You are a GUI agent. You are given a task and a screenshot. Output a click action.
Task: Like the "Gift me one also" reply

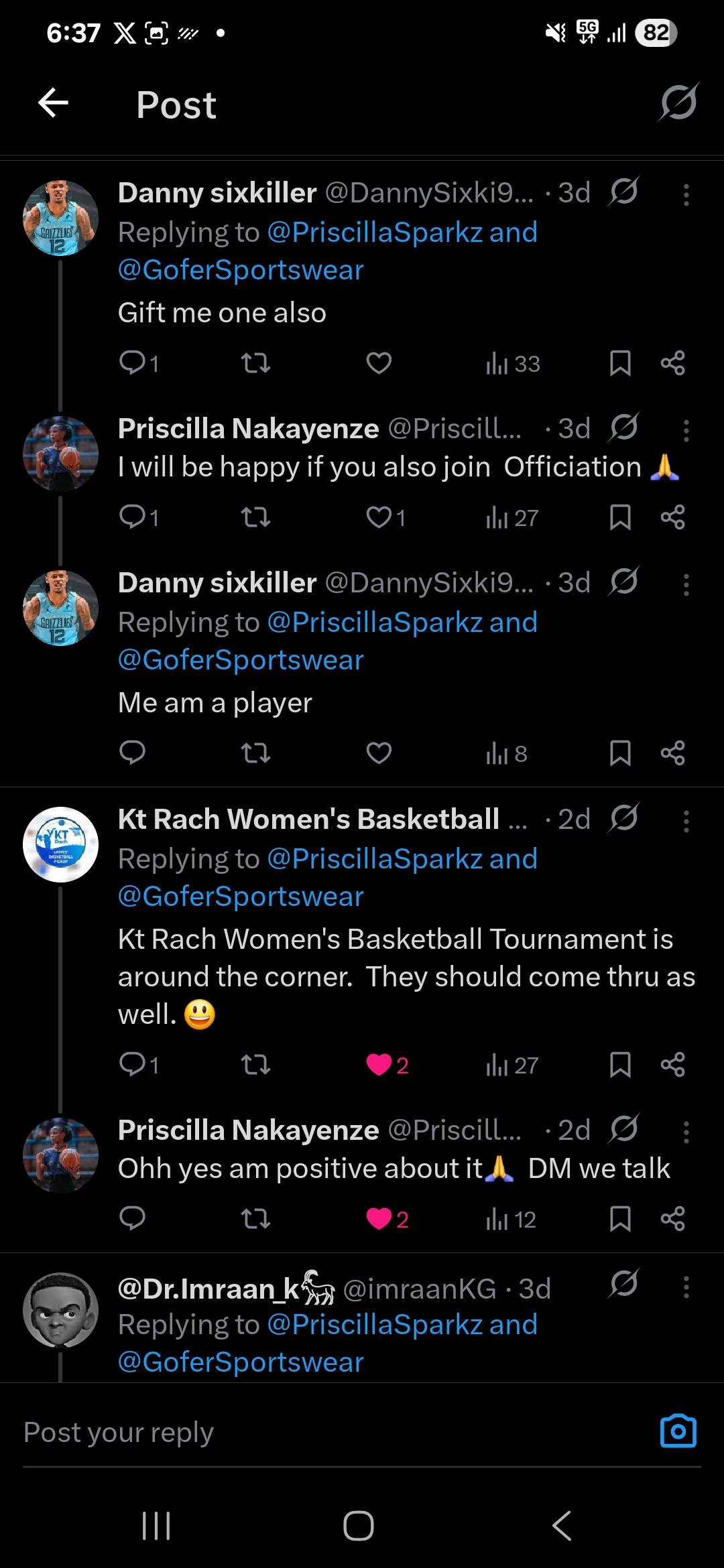point(379,363)
